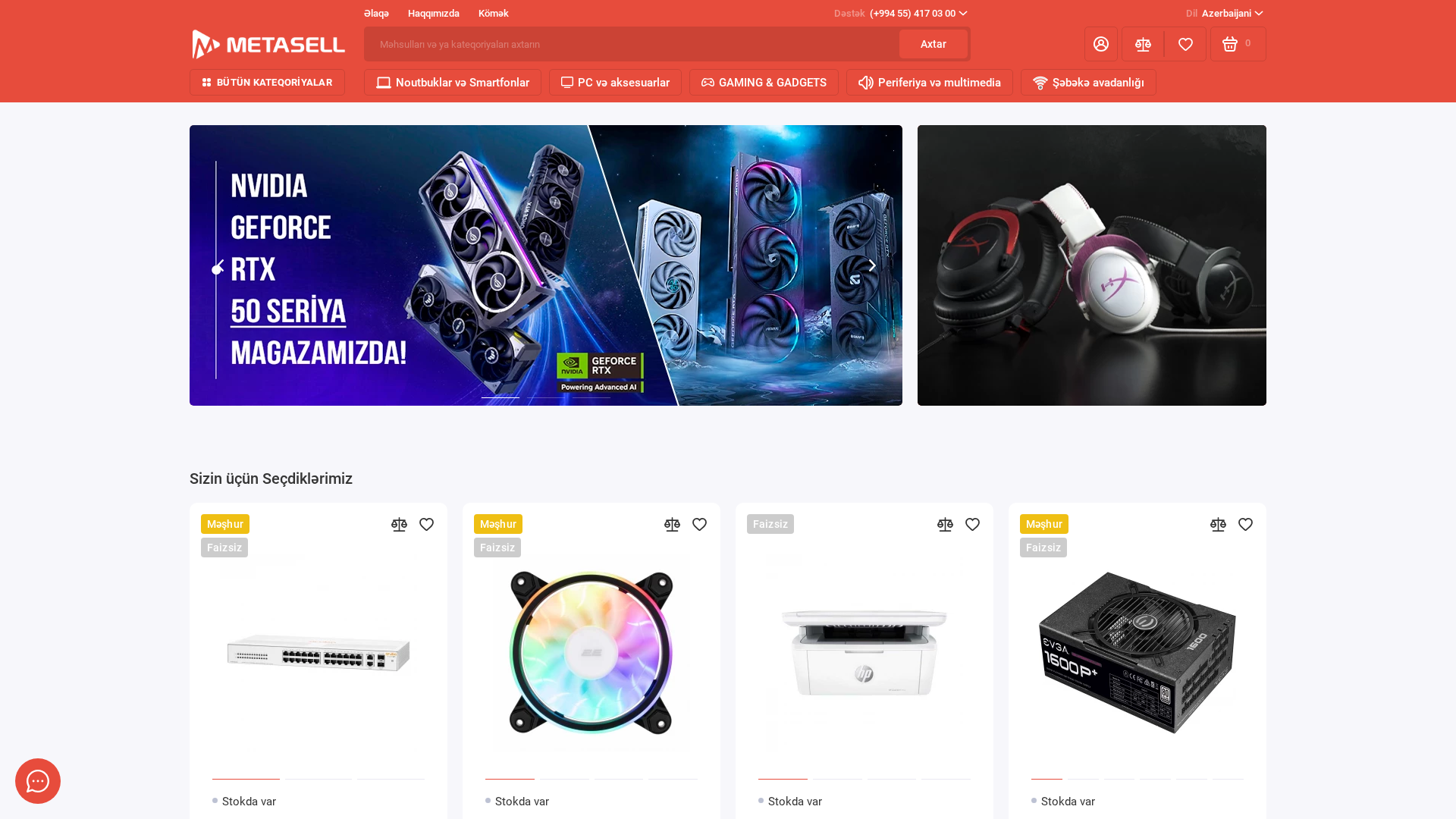Expand the support phone number dropdown
Screen dimensions: 1456x819
click(x=918, y=14)
